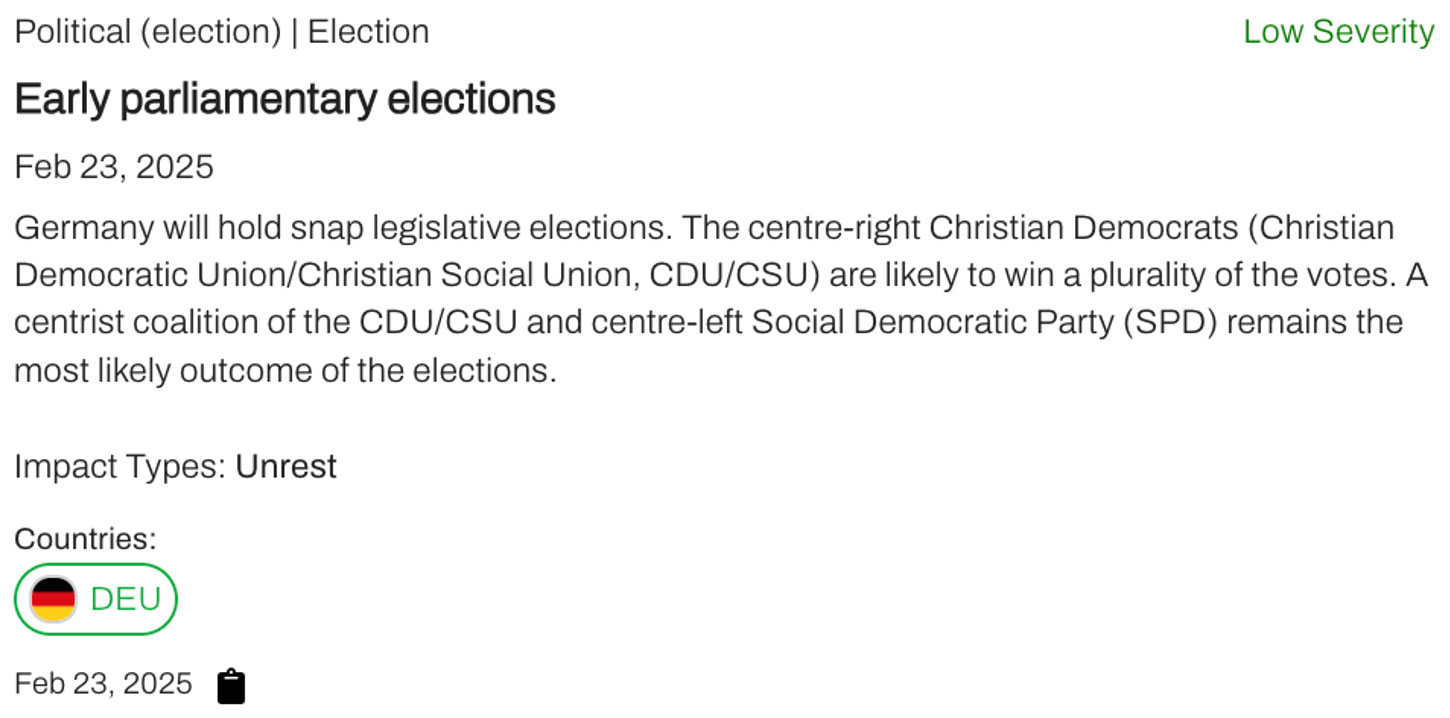Click the word Germany starting the description
Screen dimensions: 1450x718
pyautogui.click(x=79, y=228)
